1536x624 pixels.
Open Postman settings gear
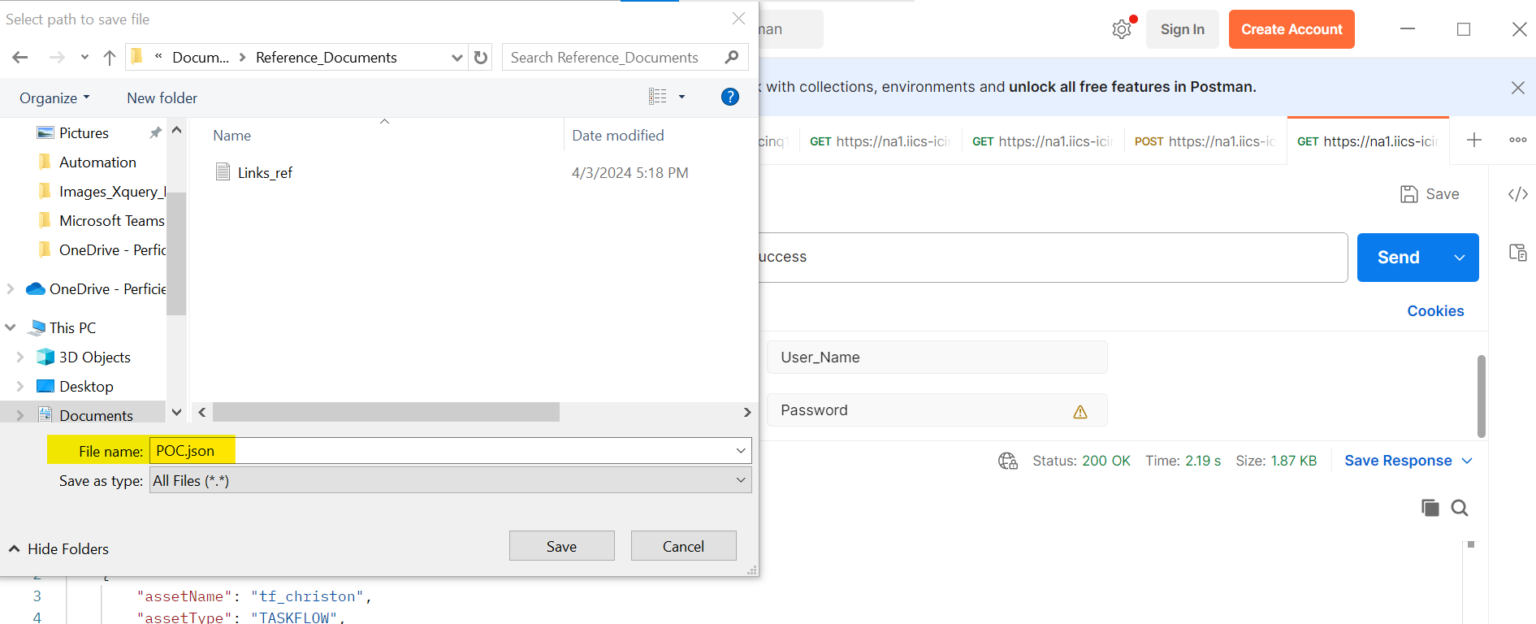pos(1121,29)
